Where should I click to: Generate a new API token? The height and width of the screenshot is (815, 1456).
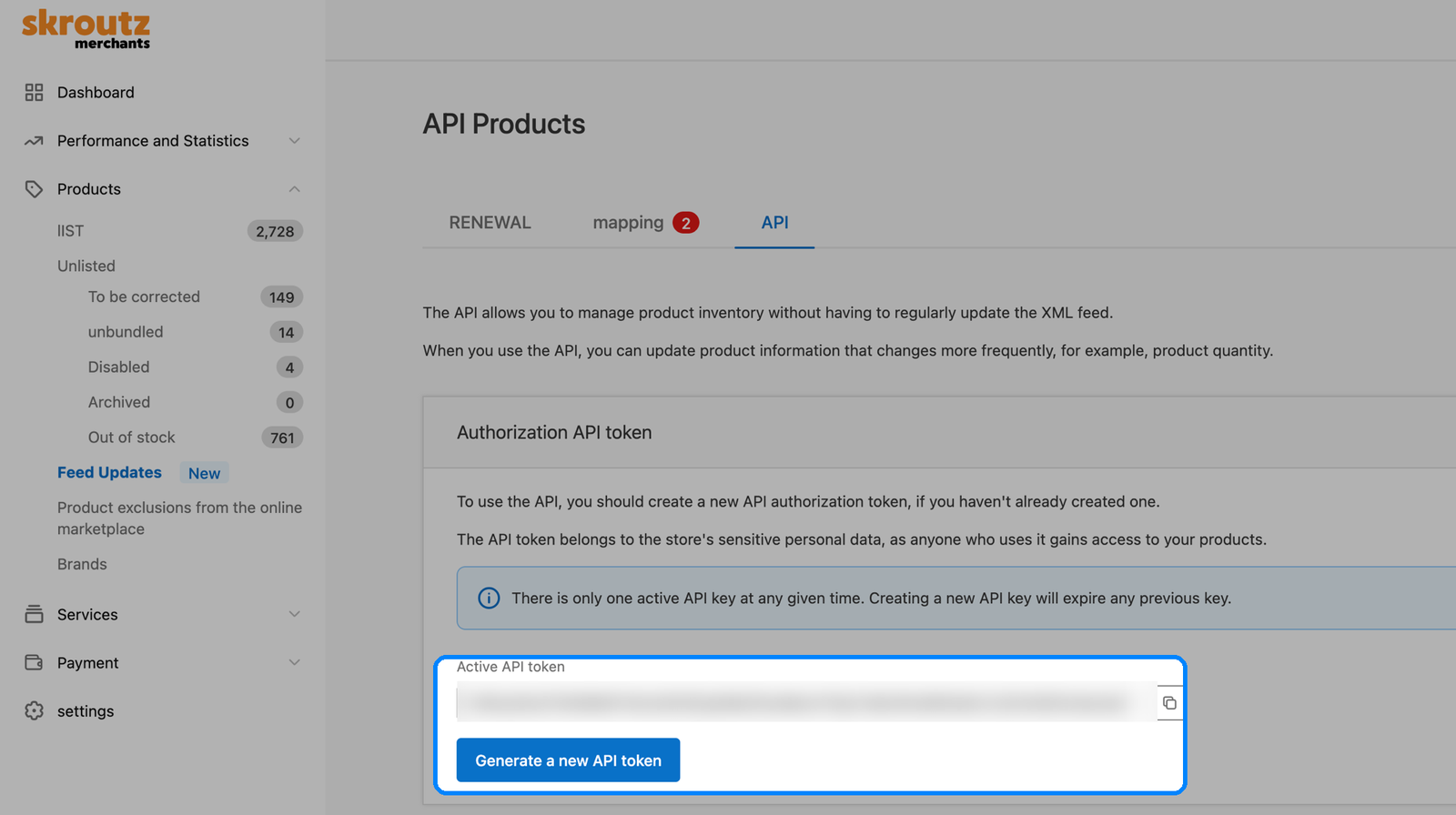click(568, 760)
